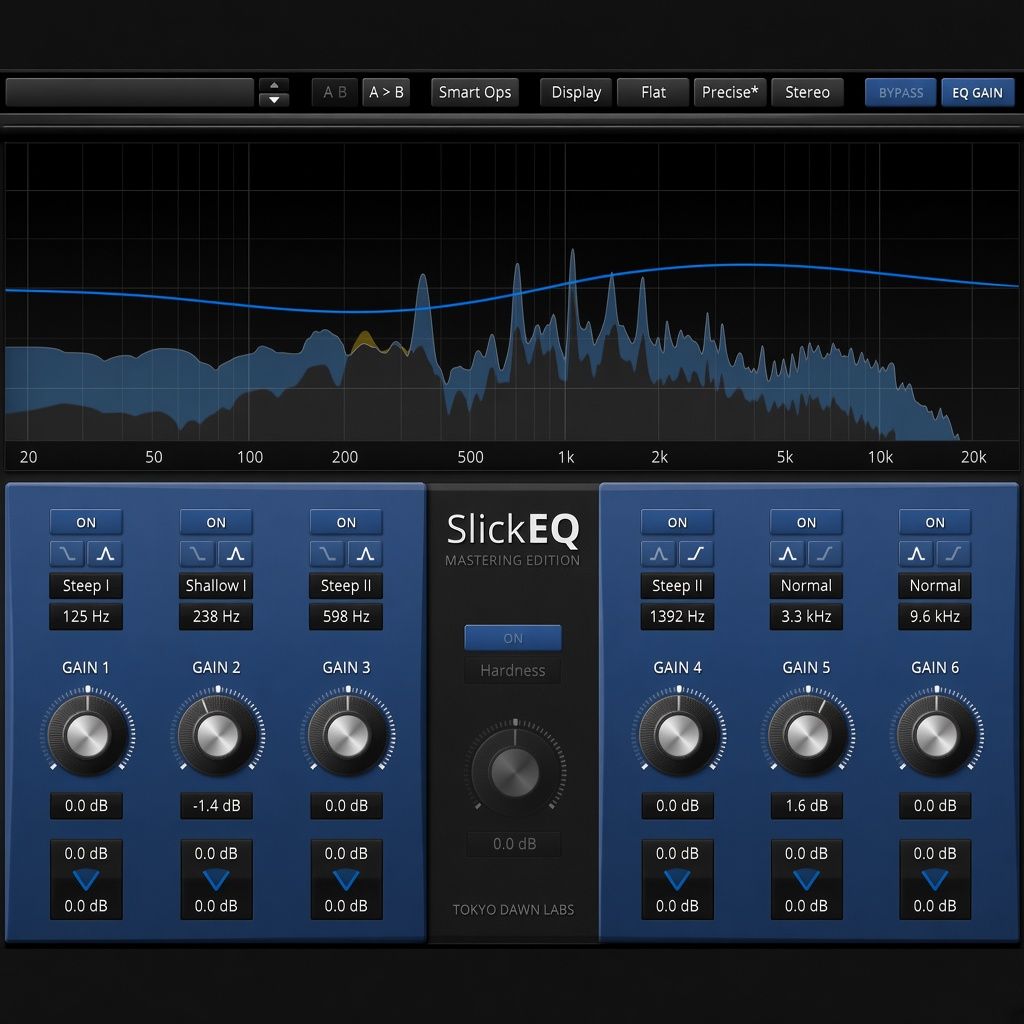This screenshot has width=1024, height=1024.
Task: Click the 1392 Hz frequency field
Action: click(677, 616)
